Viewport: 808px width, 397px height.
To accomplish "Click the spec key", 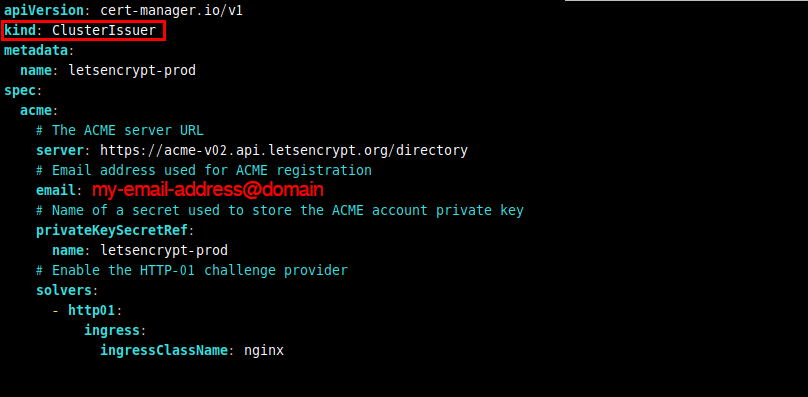I will (20, 91).
